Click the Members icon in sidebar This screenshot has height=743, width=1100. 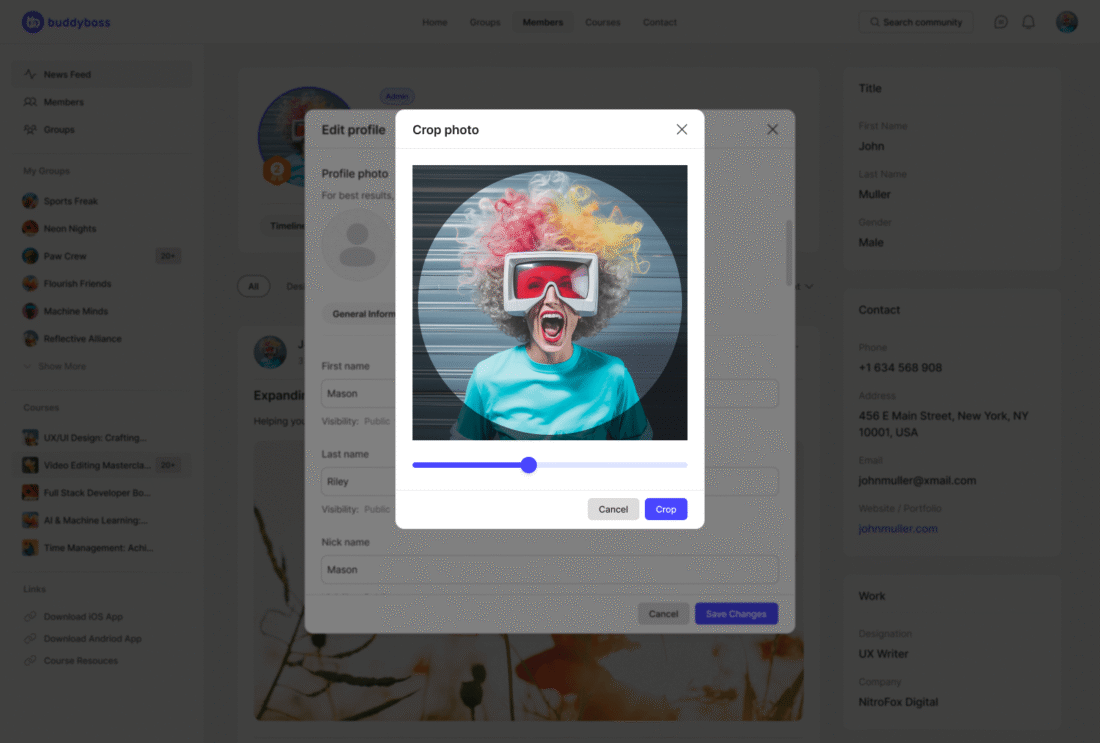click(x=31, y=102)
